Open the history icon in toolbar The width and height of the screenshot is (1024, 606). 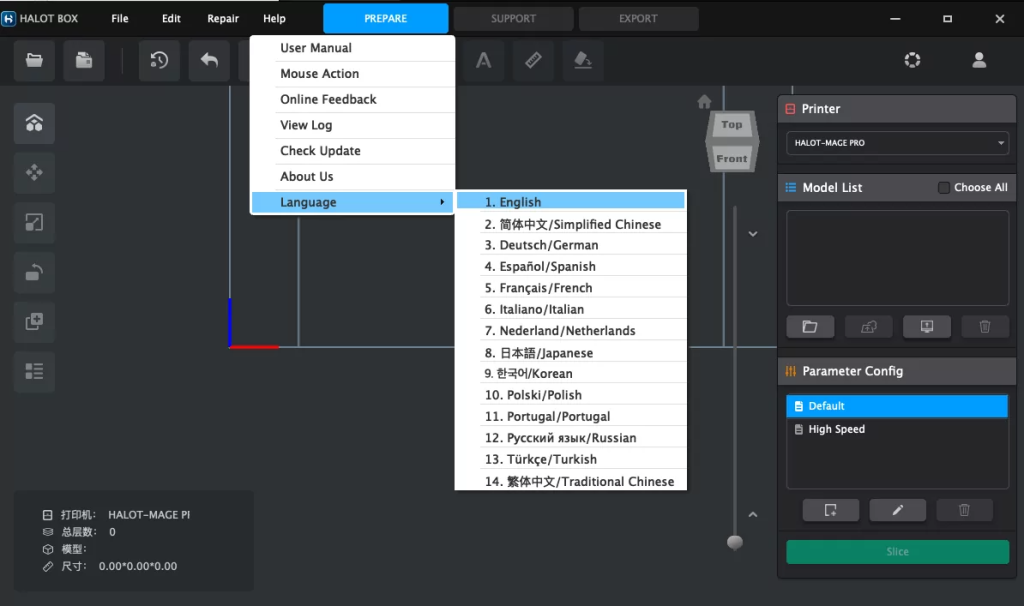pos(159,60)
